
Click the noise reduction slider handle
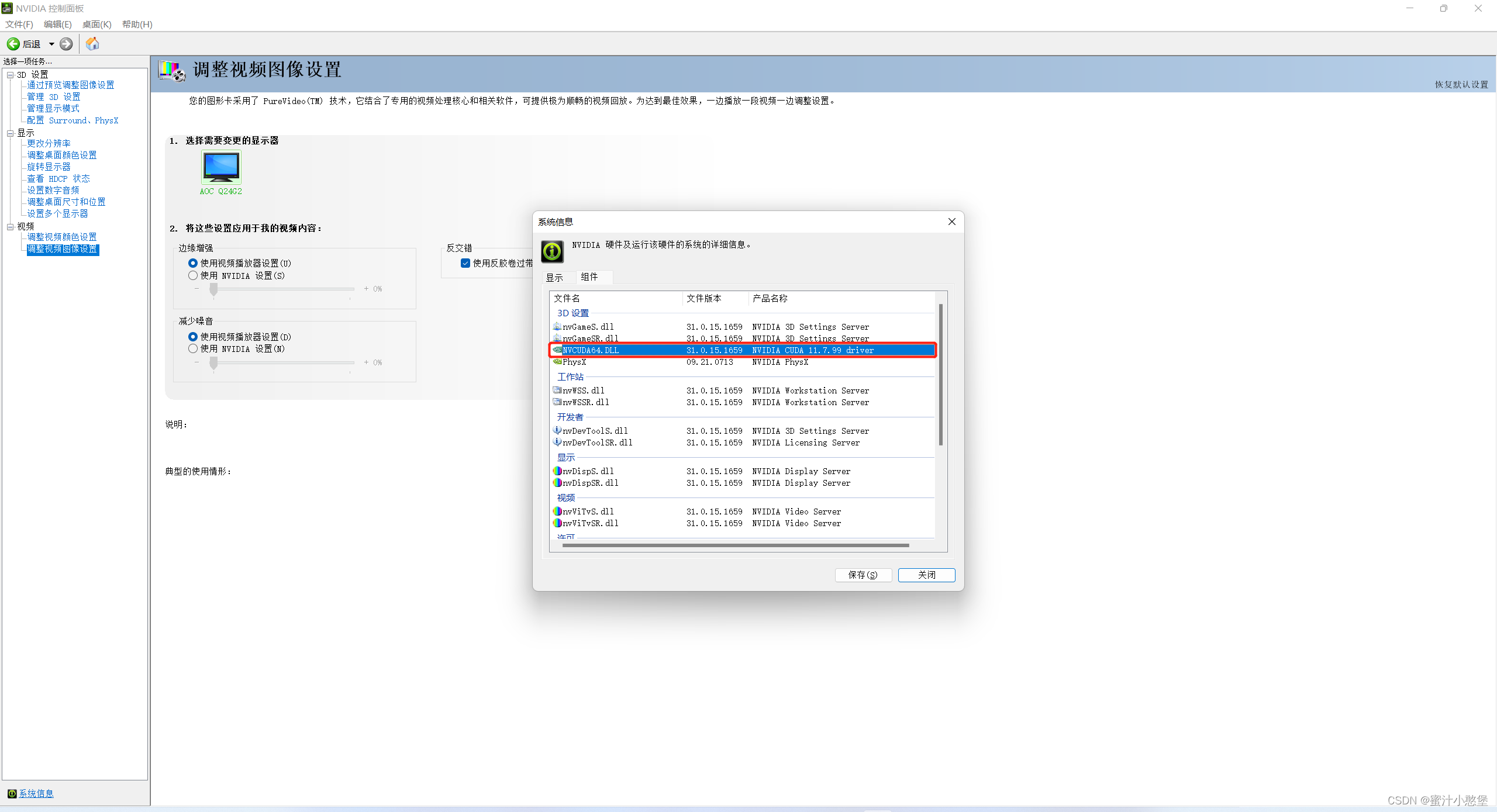(x=213, y=363)
